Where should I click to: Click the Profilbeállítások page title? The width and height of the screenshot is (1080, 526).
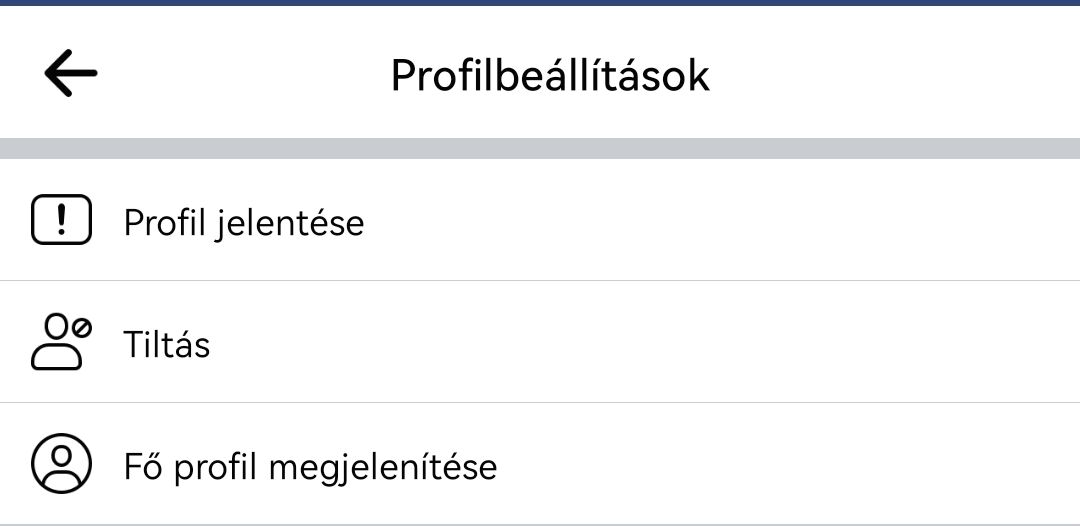tap(550, 75)
